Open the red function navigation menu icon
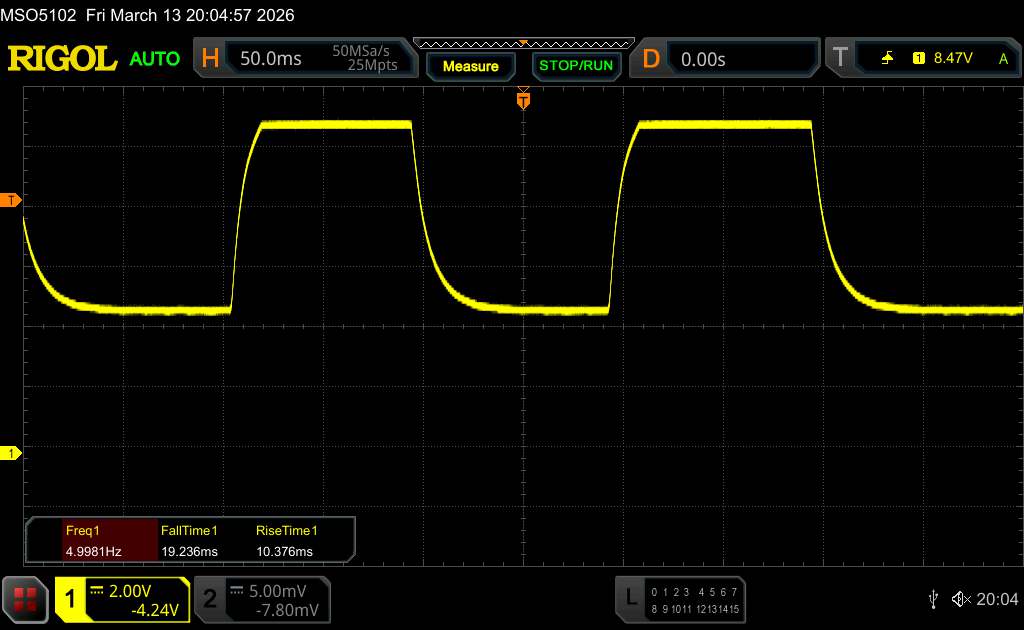The width and height of the screenshot is (1024, 630). pyautogui.click(x=26, y=599)
